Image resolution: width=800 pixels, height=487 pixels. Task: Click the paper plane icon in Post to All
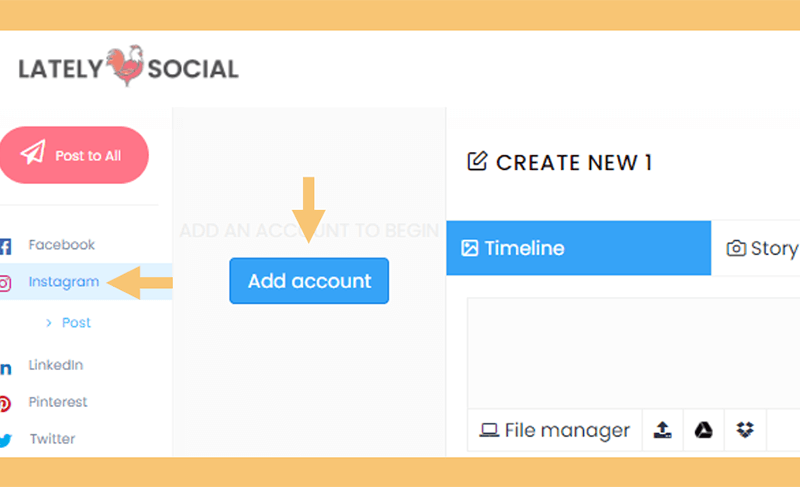(x=33, y=152)
